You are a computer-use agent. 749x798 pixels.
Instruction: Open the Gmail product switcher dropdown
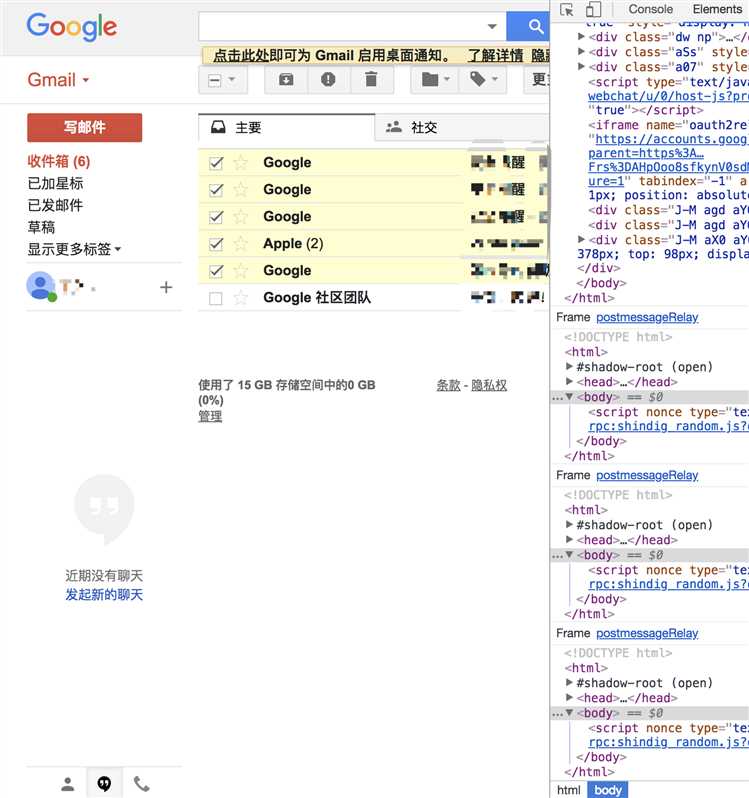click(58, 80)
